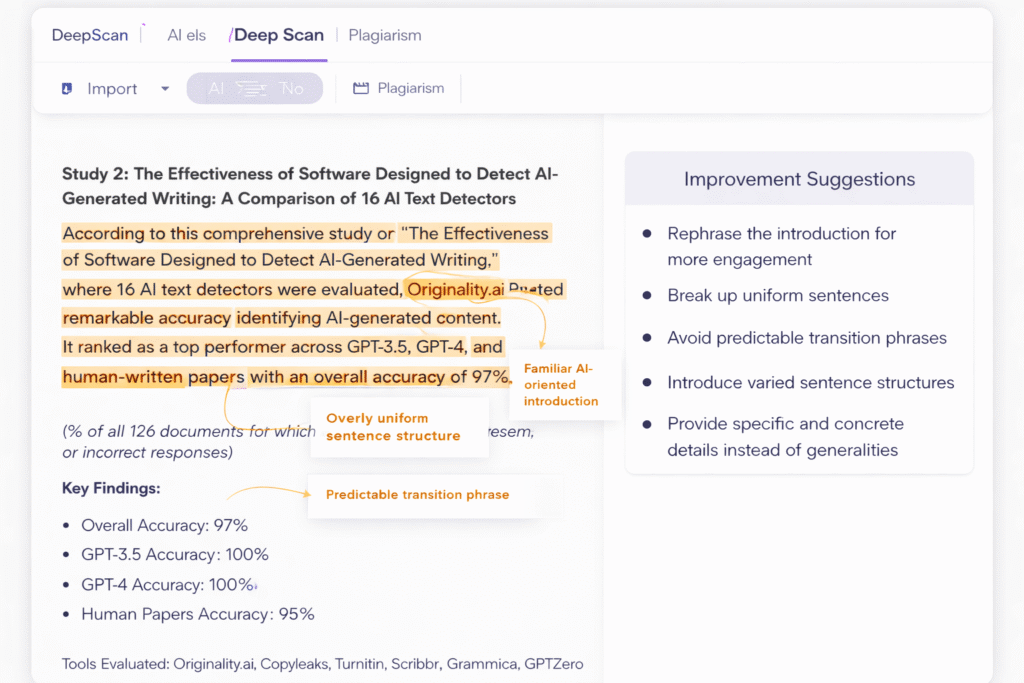Click the Deep Scan tab
Image resolution: width=1024 pixels, height=683 pixels.
pos(278,34)
